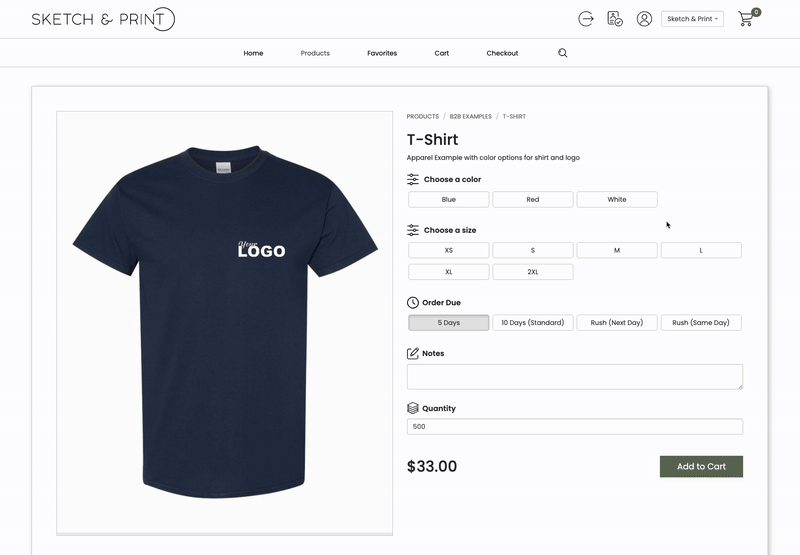Expand the Sketch & Print dropdown
The width and height of the screenshot is (800, 555).
coord(692,19)
